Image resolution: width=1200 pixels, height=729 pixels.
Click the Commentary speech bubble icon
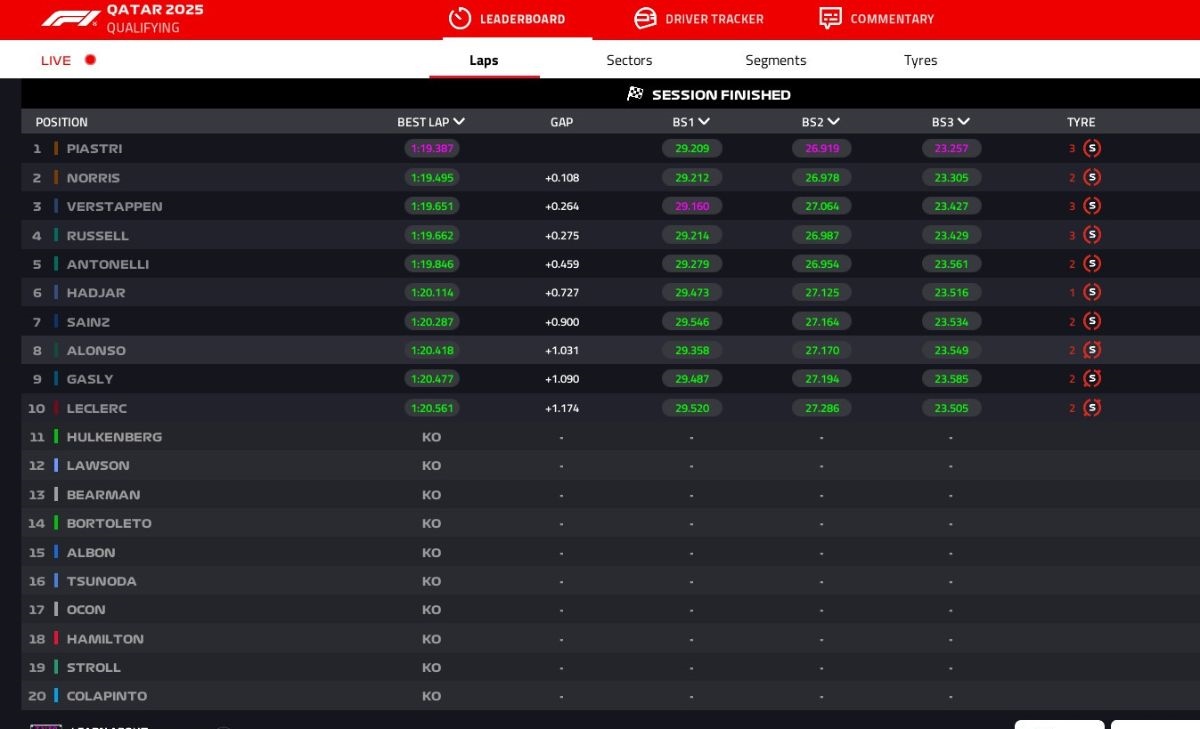tap(830, 18)
